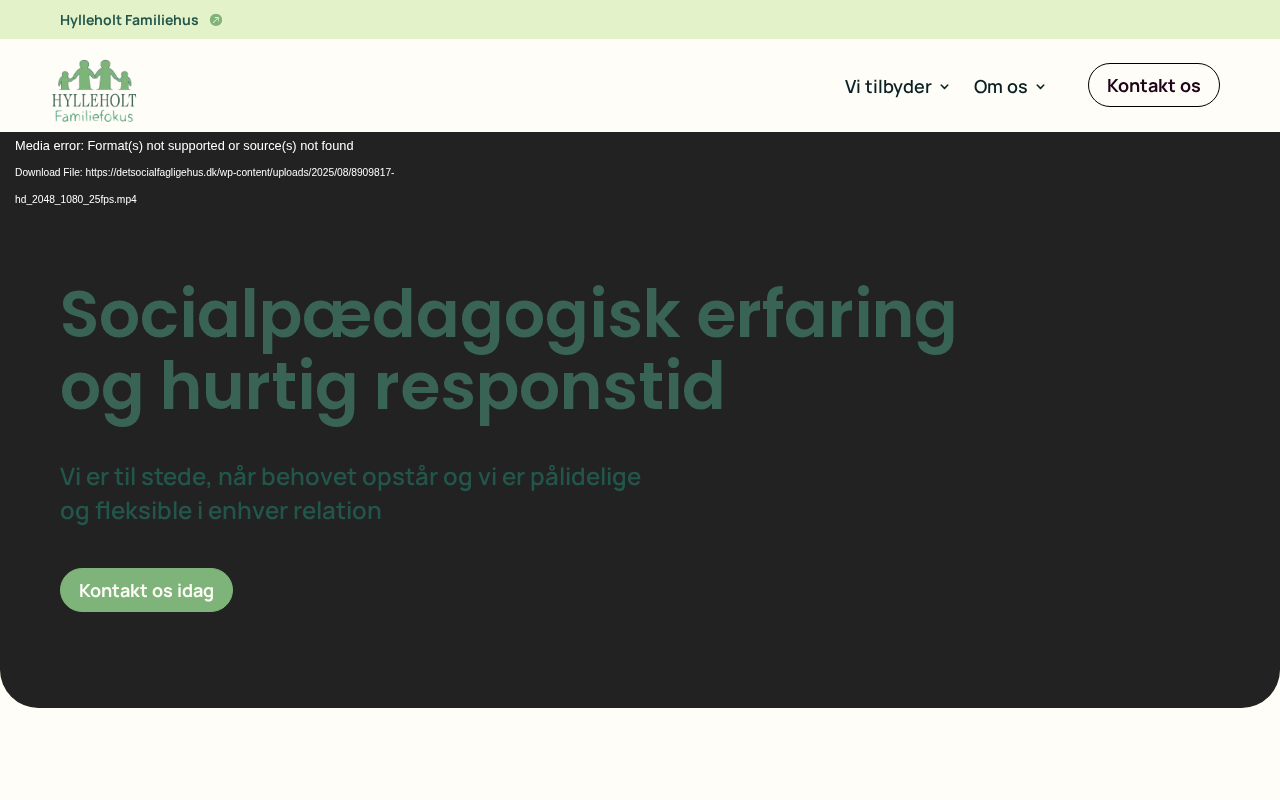Screen dimensions: 1280x800
Task: Click the Hylleholt Familiefokus logo
Action: (x=94, y=90)
